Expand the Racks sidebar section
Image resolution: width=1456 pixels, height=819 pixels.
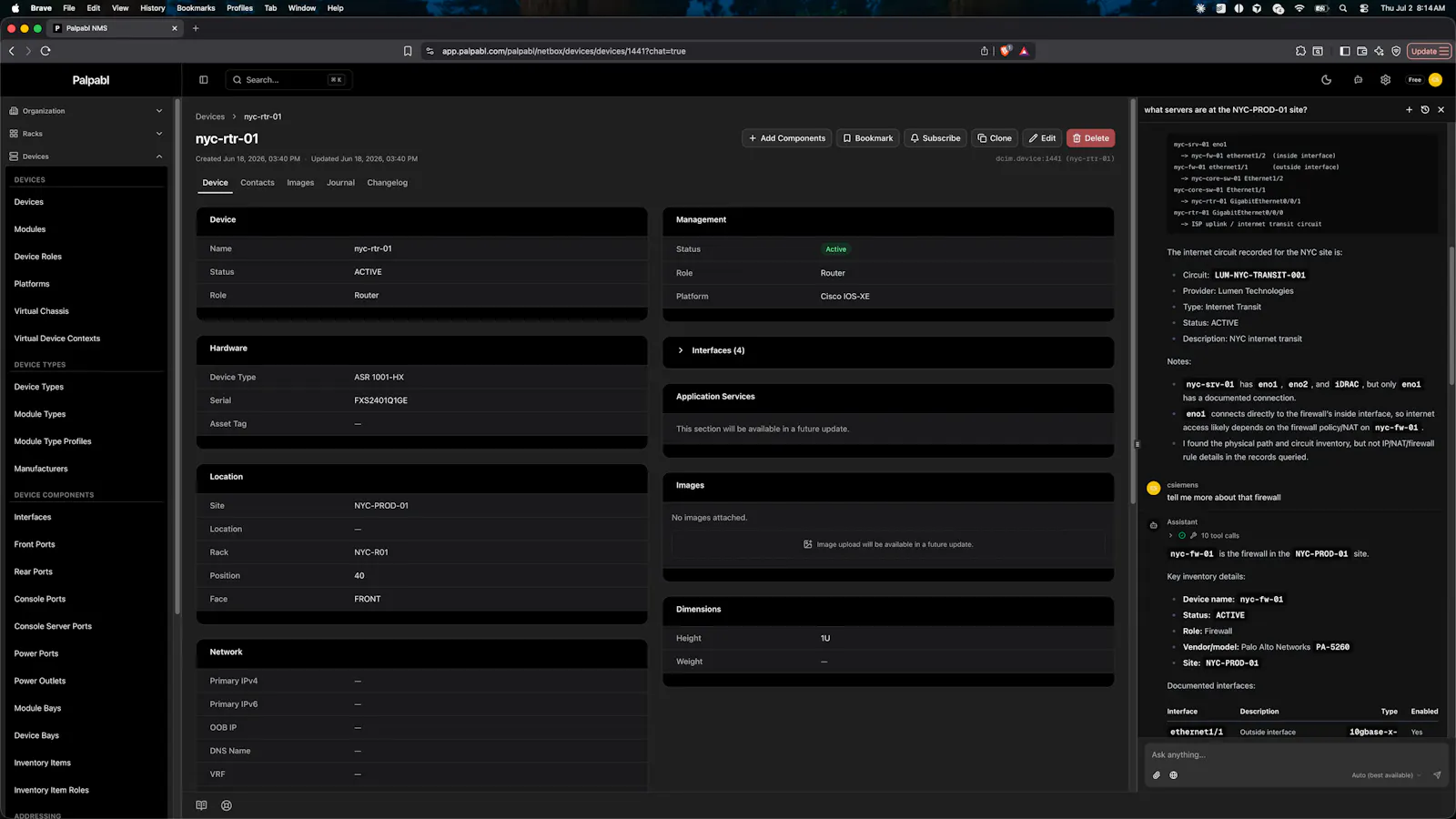pyautogui.click(x=86, y=134)
